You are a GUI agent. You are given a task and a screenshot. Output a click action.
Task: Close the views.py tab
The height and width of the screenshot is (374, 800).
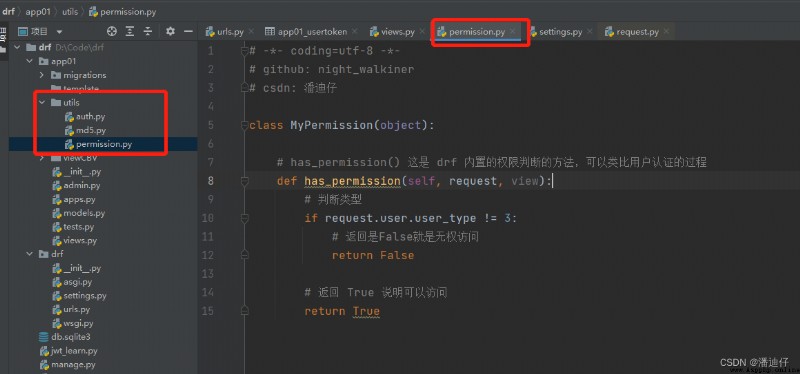coord(421,32)
